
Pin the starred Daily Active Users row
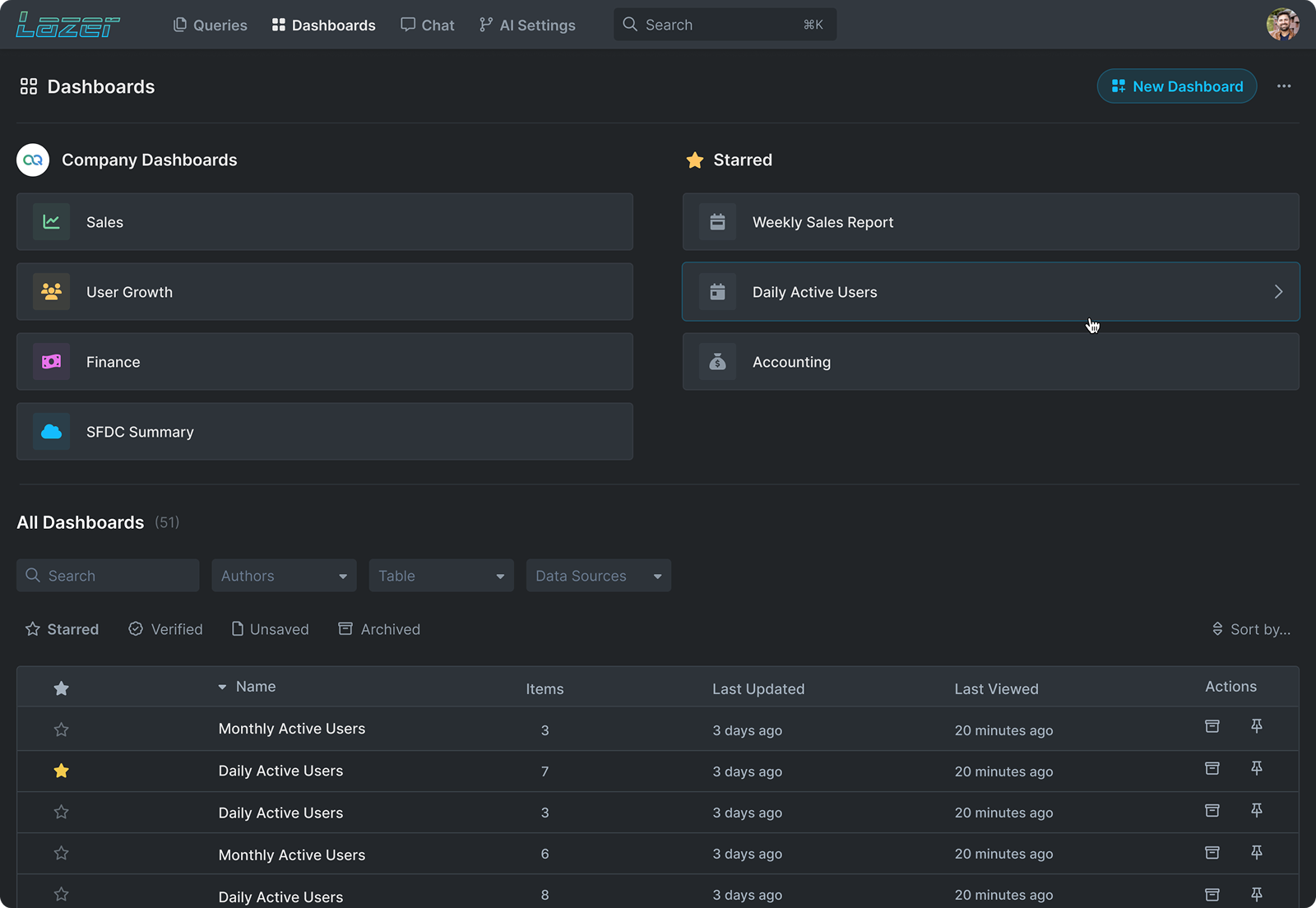pyautogui.click(x=1256, y=768)
